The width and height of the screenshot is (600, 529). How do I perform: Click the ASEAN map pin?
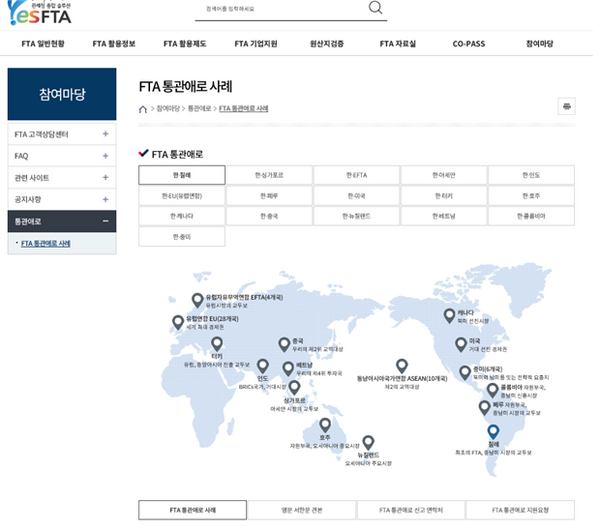(x=402, y=366)
